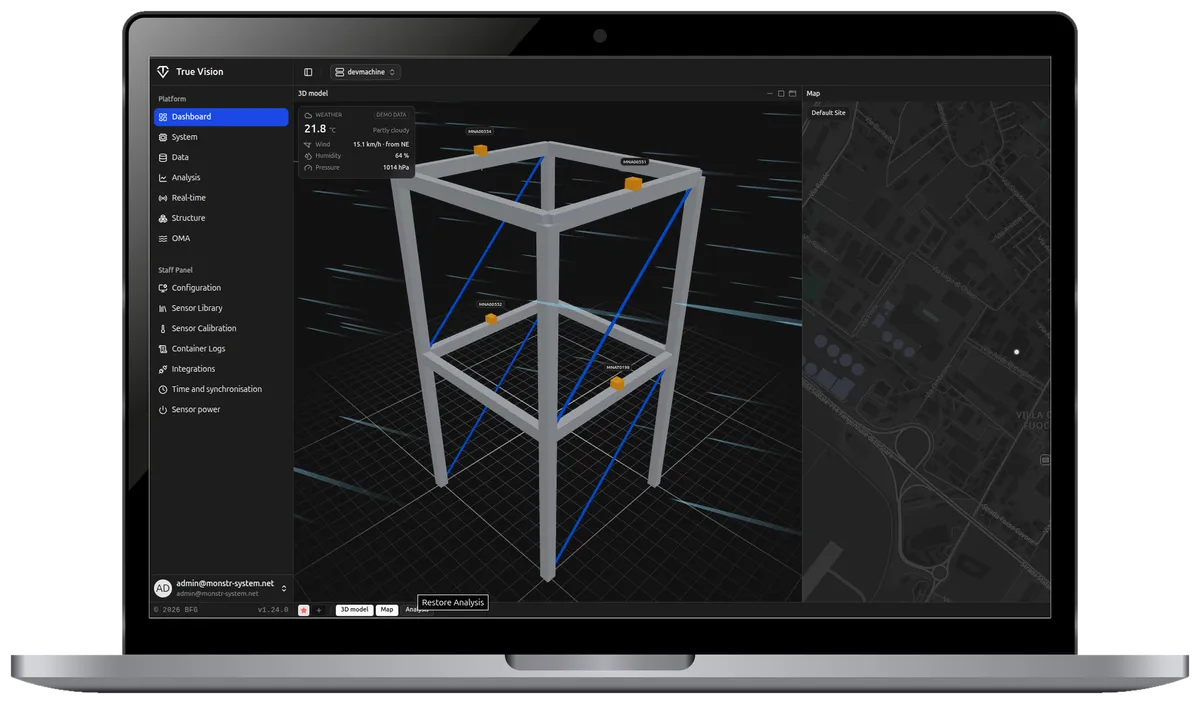Open the Sensor Library page

221,308
